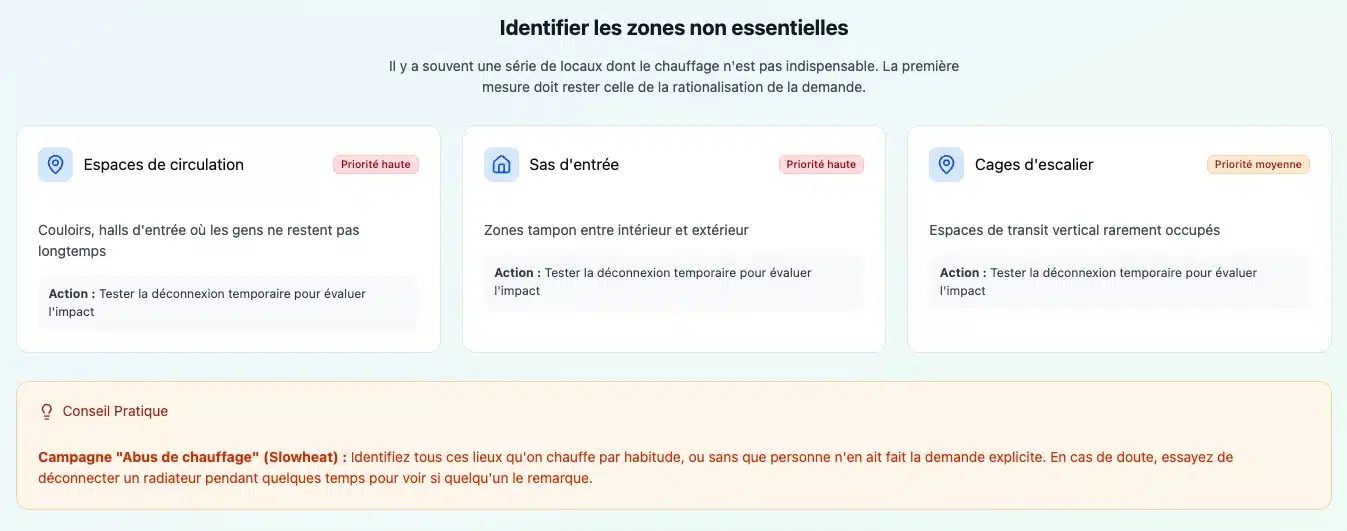The image size is (1347, 531).
Task: Open the Cages d'escalier card title
Action: [1034, 165]
